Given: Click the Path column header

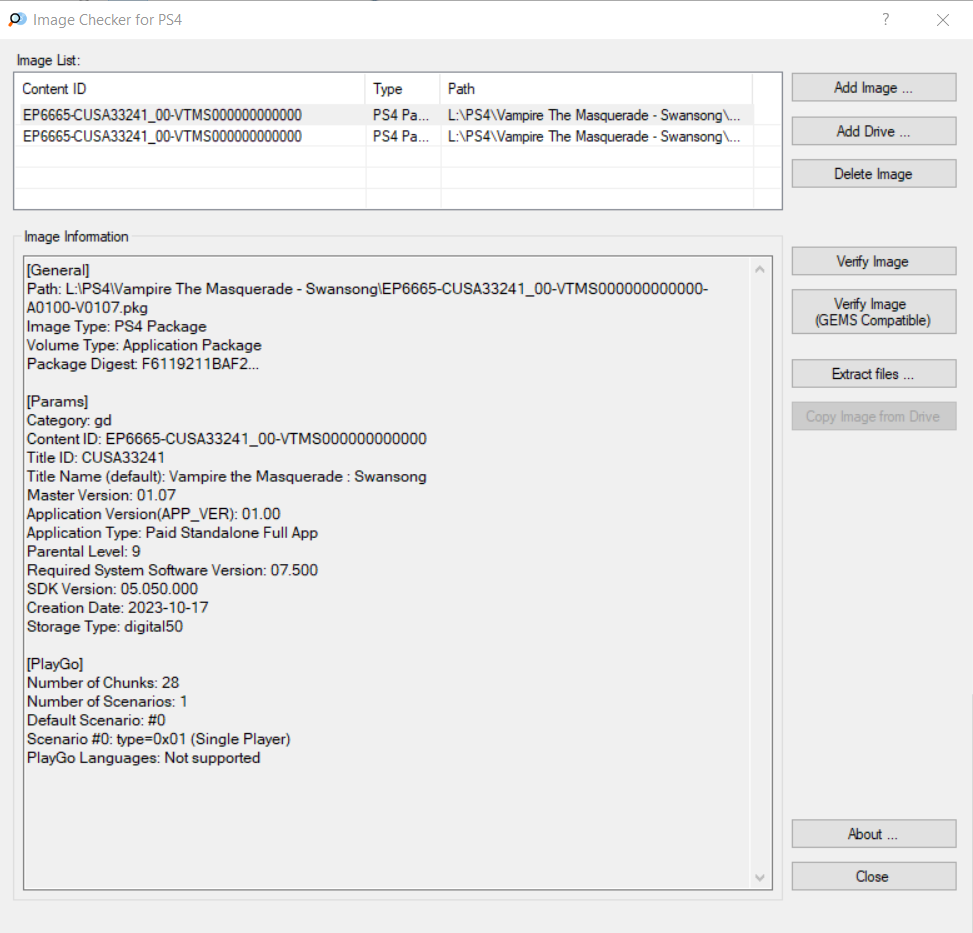Looking at the screenshot, I should pyautogui.click(x=595, y=89).
